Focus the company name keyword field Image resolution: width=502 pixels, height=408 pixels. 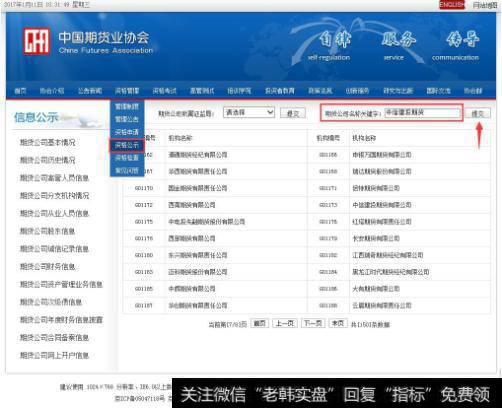[x=422, y=113]
